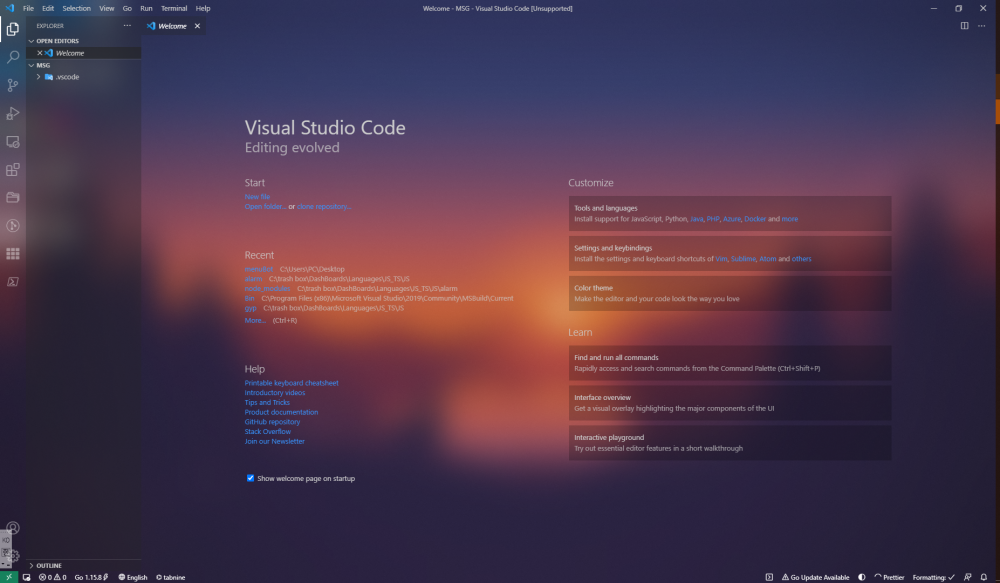1000x583 pixels.
Task: Close the Welcome tab
Action: coord(197,26)
